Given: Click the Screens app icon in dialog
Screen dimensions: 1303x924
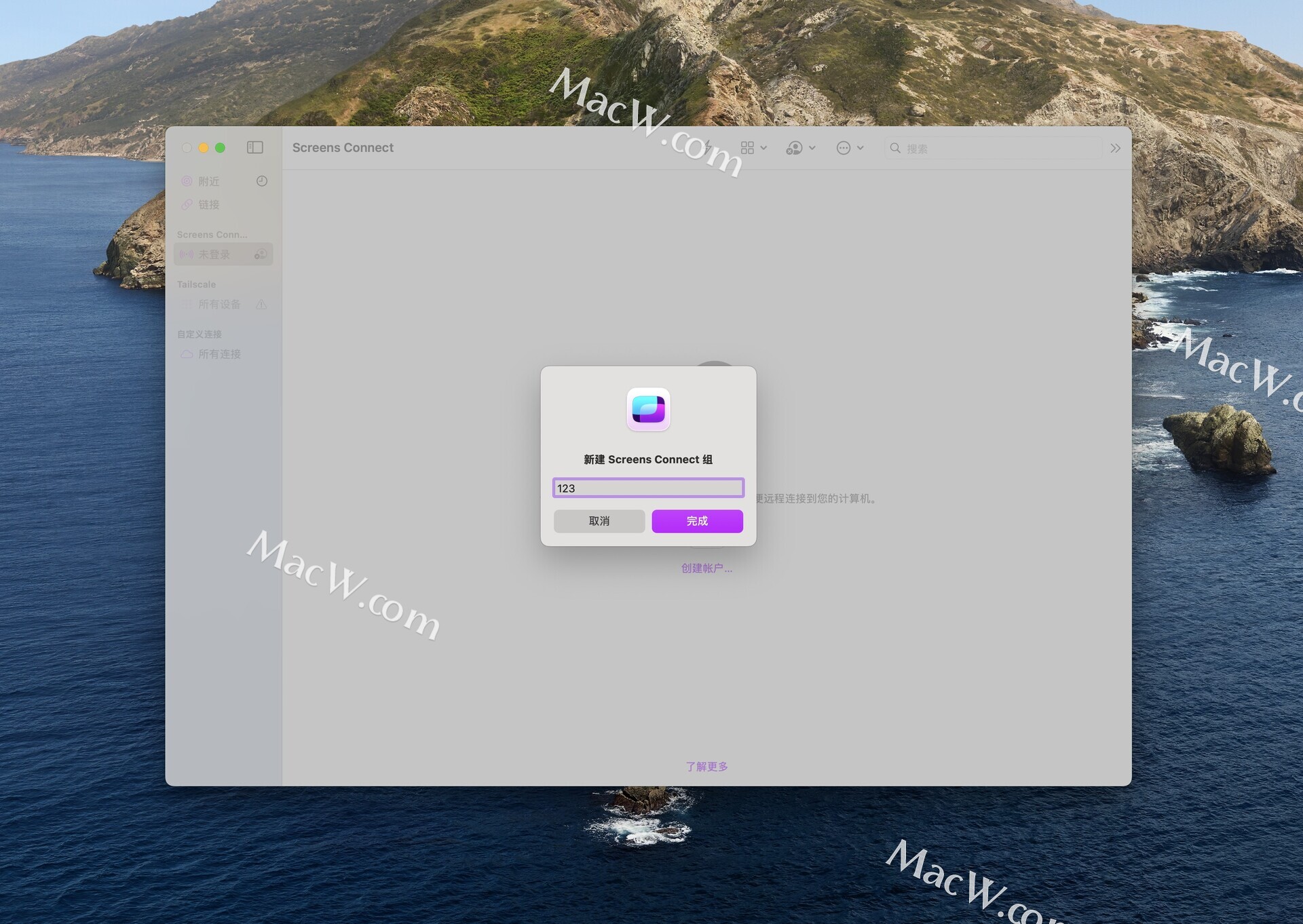Looking at the screenshot, I should [x=648, y=409].
